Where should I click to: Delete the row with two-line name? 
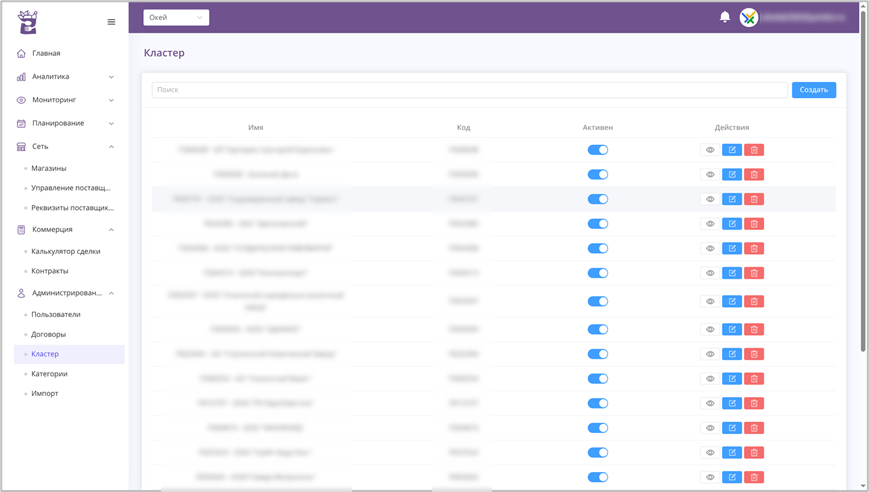coord(754,301)
